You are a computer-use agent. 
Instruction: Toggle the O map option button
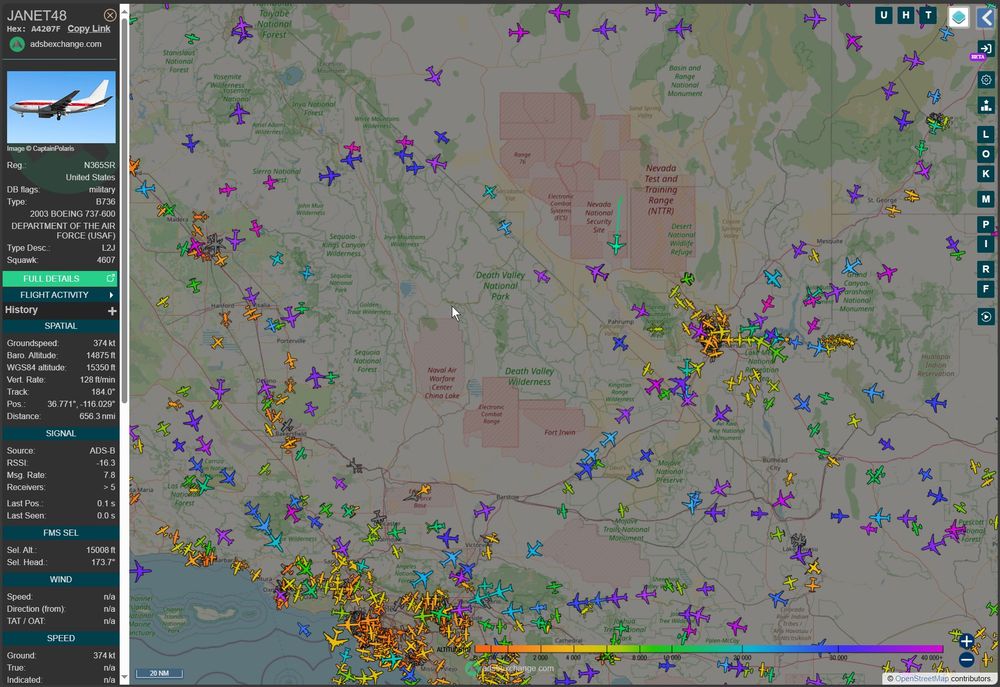click(986, 154)
